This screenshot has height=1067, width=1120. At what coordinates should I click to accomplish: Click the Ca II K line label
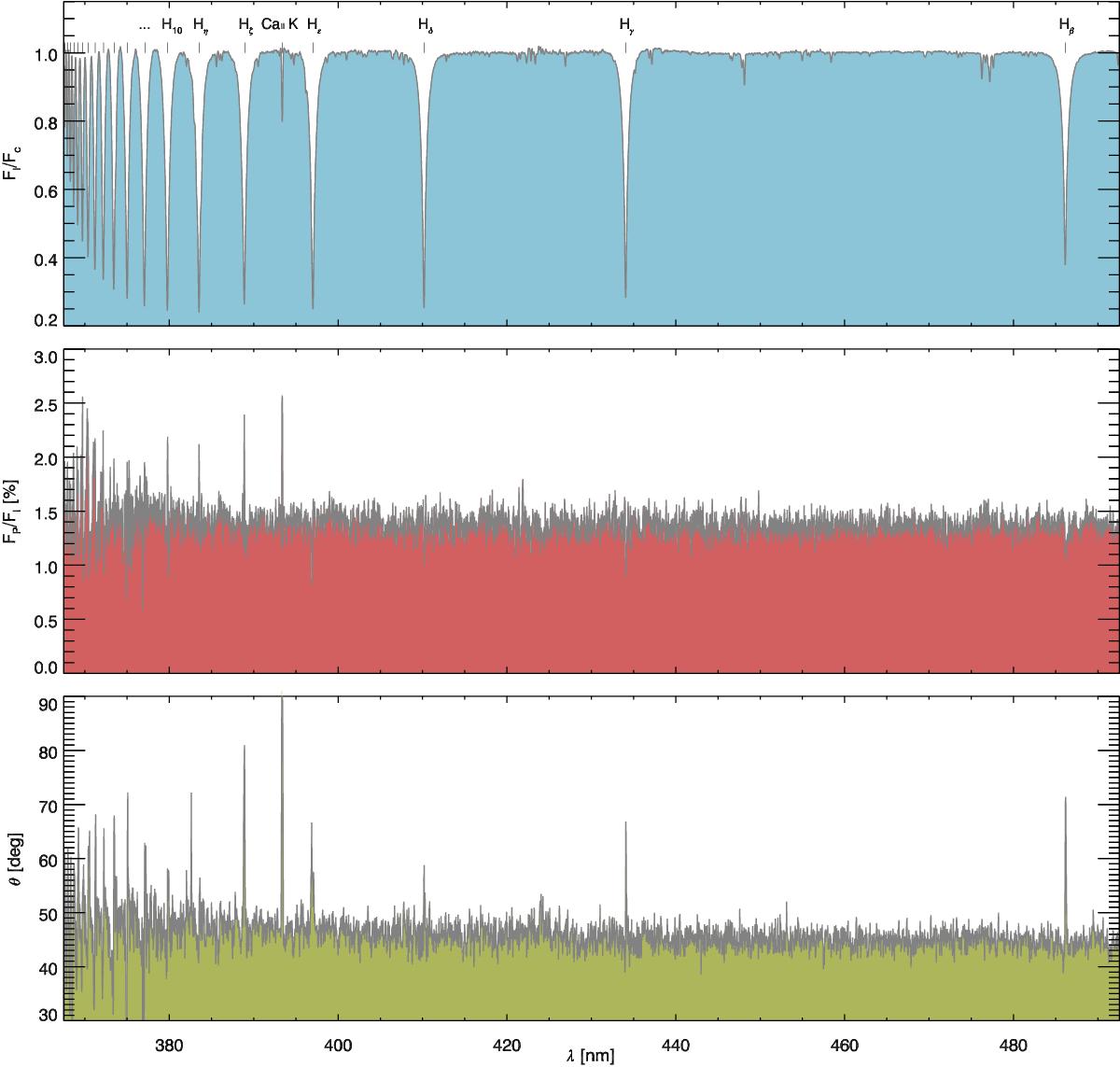click(x=279, y=25)
